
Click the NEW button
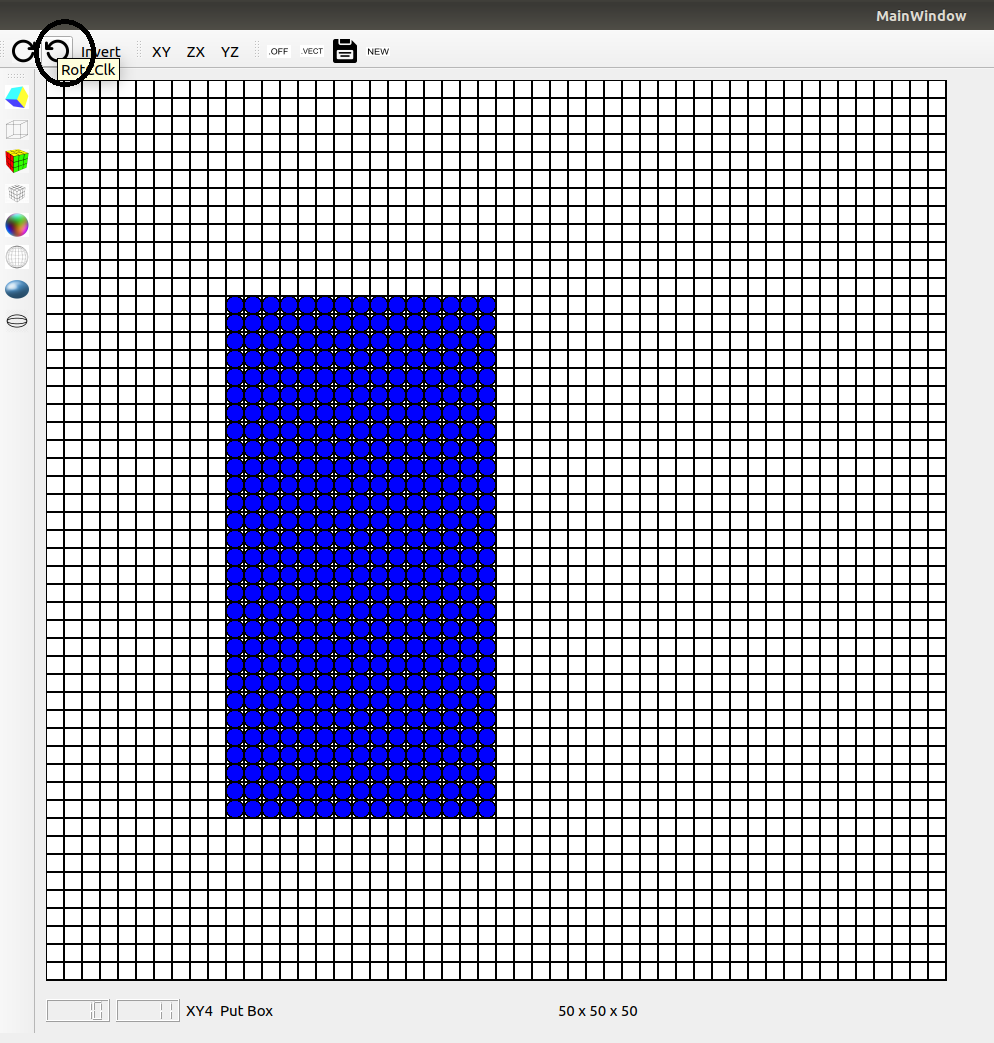[378, 51]
